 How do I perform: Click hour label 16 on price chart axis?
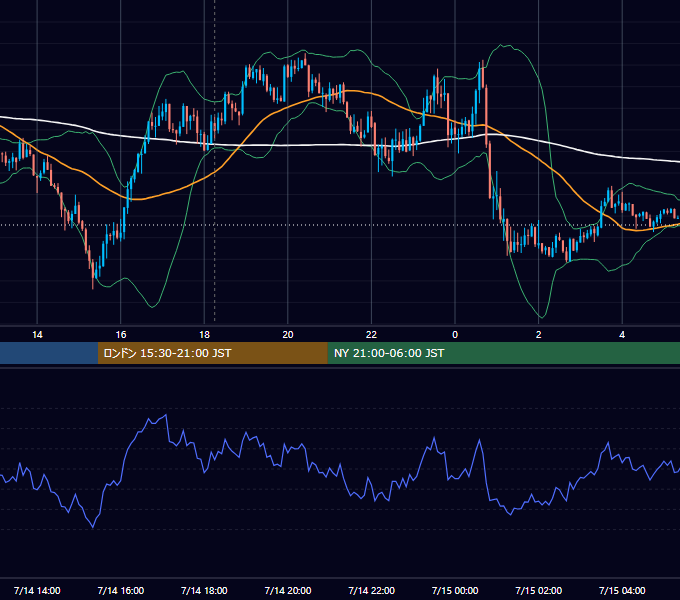[x=121, y=334]
